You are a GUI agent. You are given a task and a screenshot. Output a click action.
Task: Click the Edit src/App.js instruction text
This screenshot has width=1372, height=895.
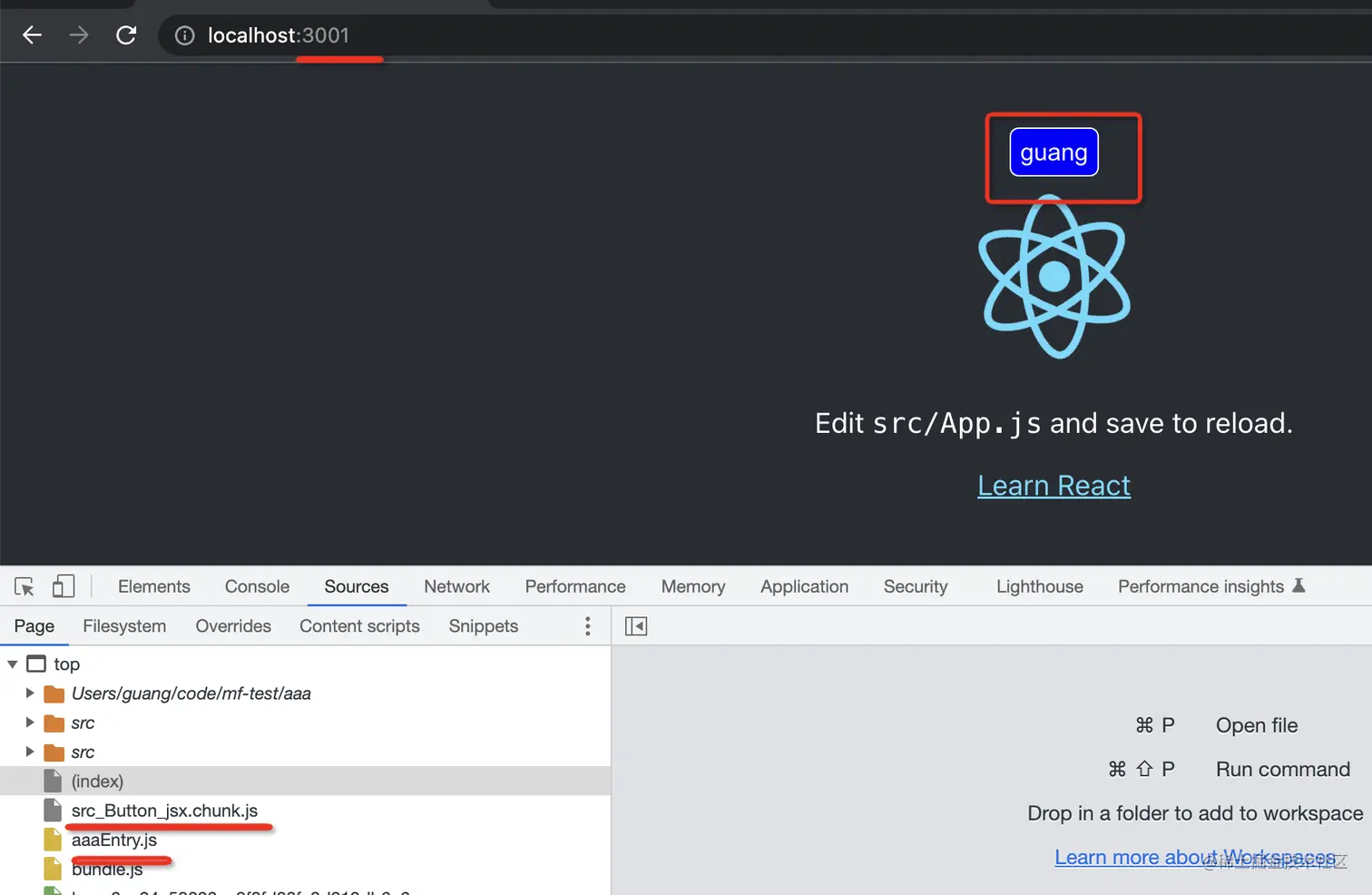point(1053,423)
